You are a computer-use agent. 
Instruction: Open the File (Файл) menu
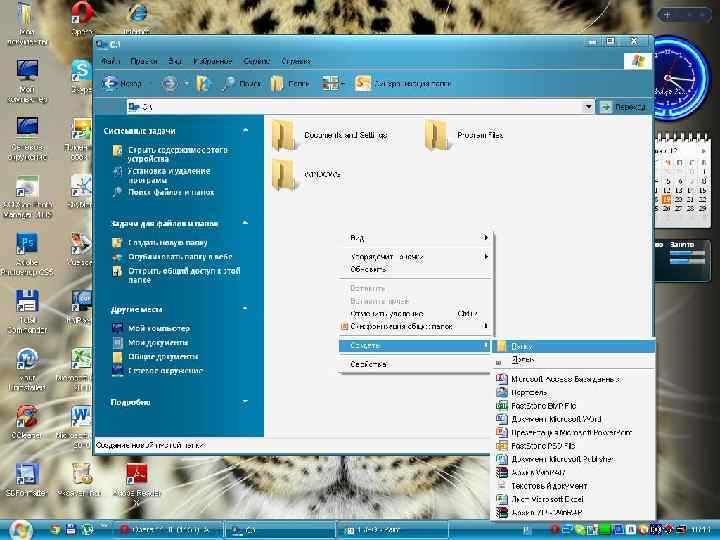(x=110, y=61)
